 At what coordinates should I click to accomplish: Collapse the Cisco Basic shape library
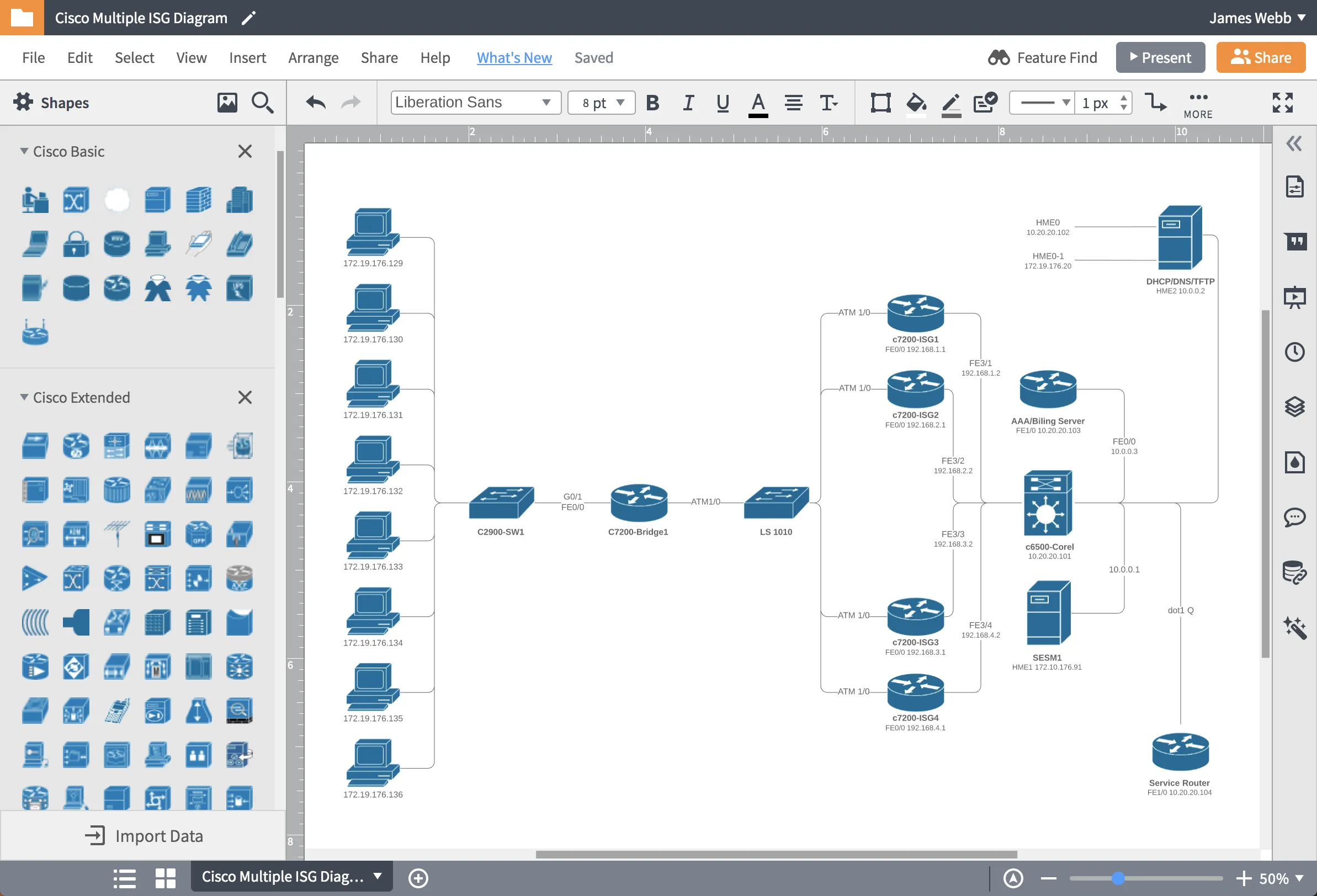pos(24,151)
